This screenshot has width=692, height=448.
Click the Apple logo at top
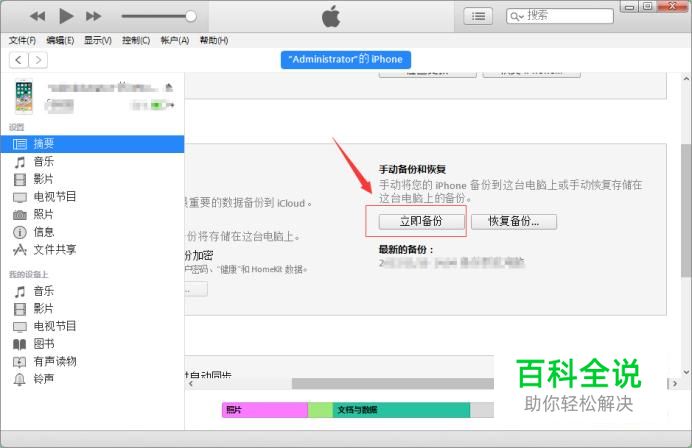331,16
